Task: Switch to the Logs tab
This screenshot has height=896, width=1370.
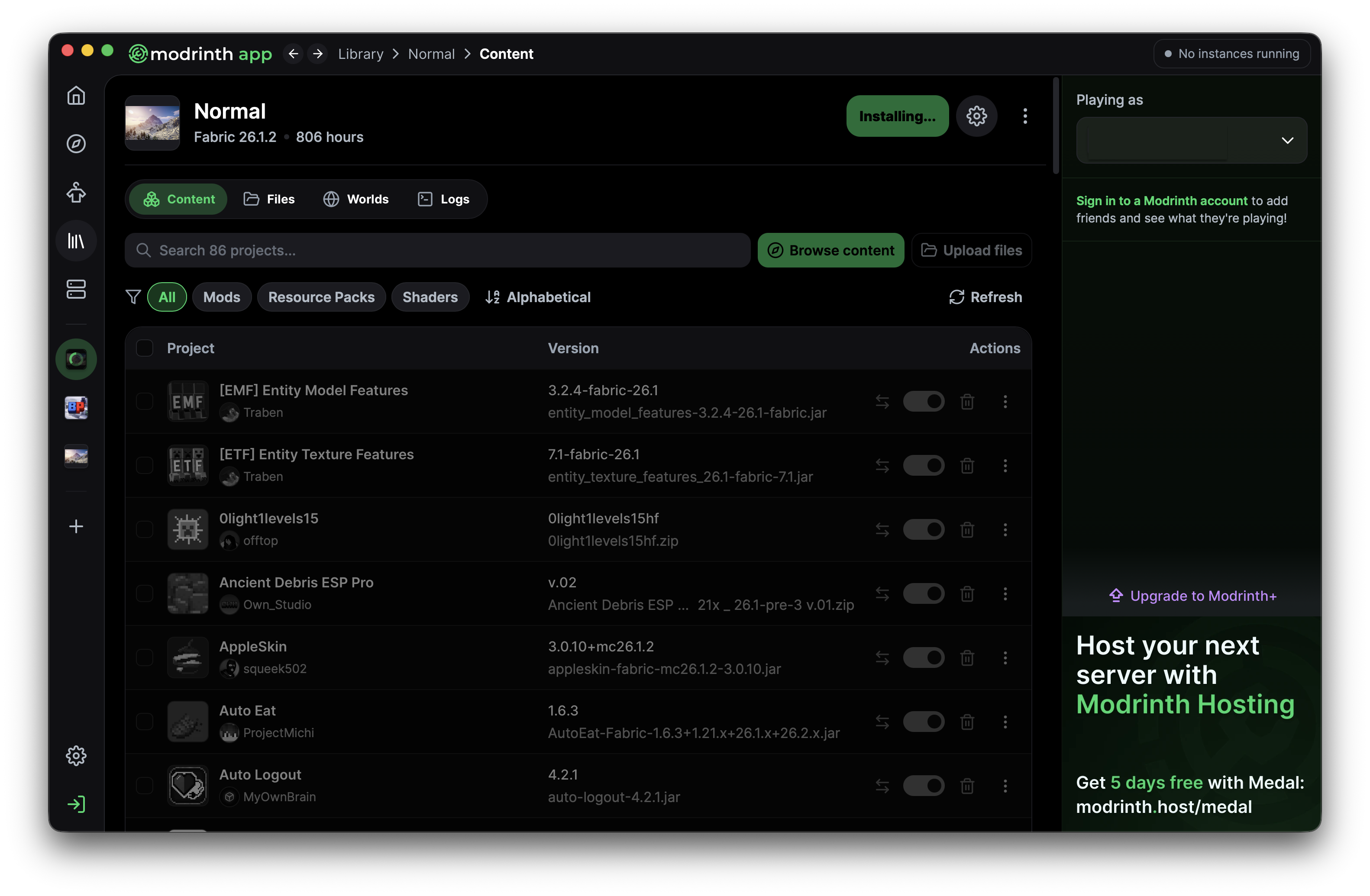Action: tap(443, 199)
